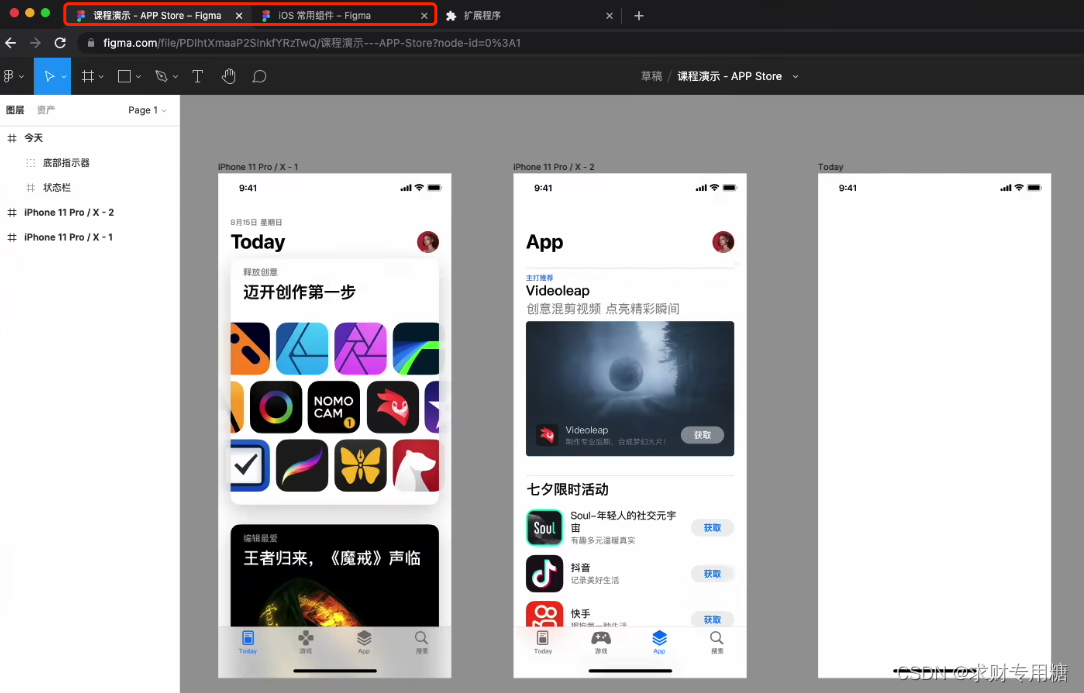1084x693 pixels.
Task: Click 游戏 tab icon in first frame
Action: (x=306, y=638)
